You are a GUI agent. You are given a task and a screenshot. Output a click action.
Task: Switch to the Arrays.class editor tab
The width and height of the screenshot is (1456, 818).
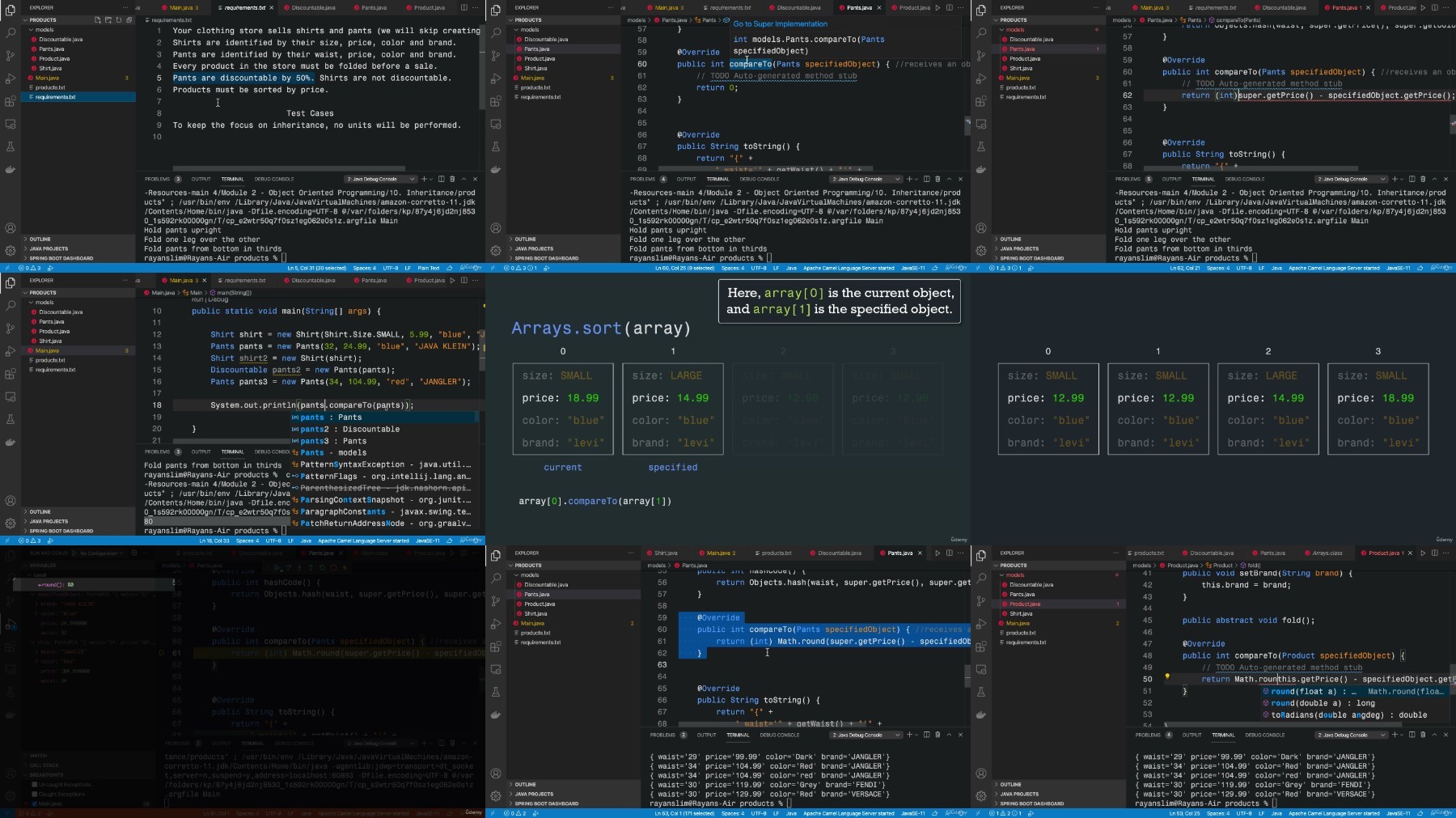coord(1327,553)
